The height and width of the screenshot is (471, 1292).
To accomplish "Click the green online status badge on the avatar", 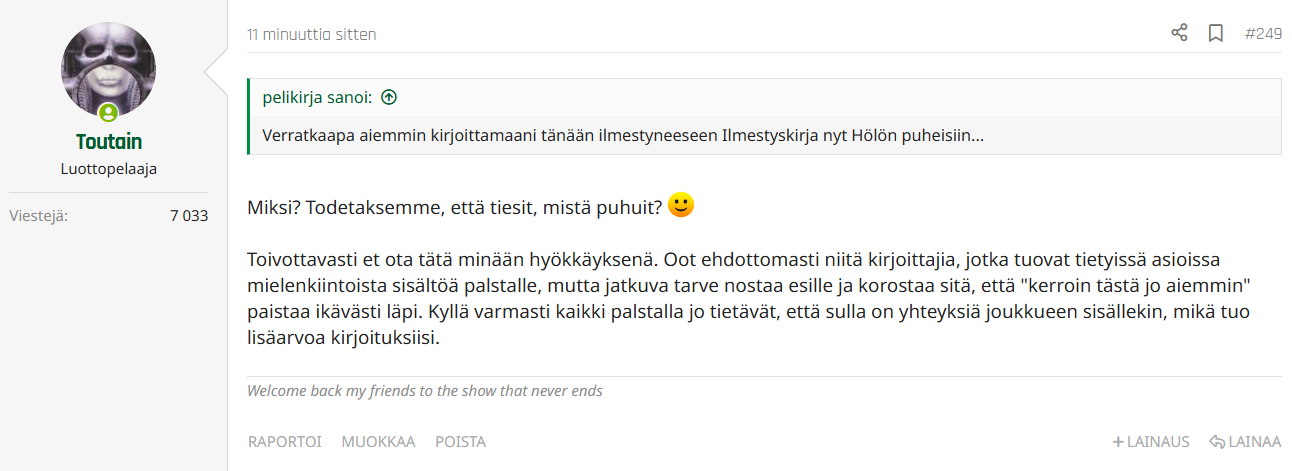I will 108,112.
